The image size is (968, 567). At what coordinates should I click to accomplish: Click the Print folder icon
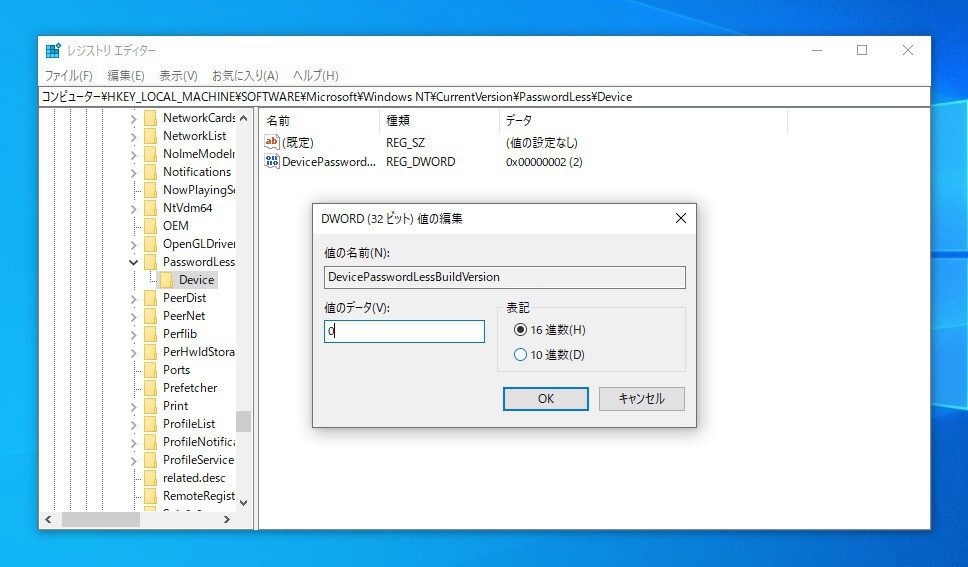[151, 406]
